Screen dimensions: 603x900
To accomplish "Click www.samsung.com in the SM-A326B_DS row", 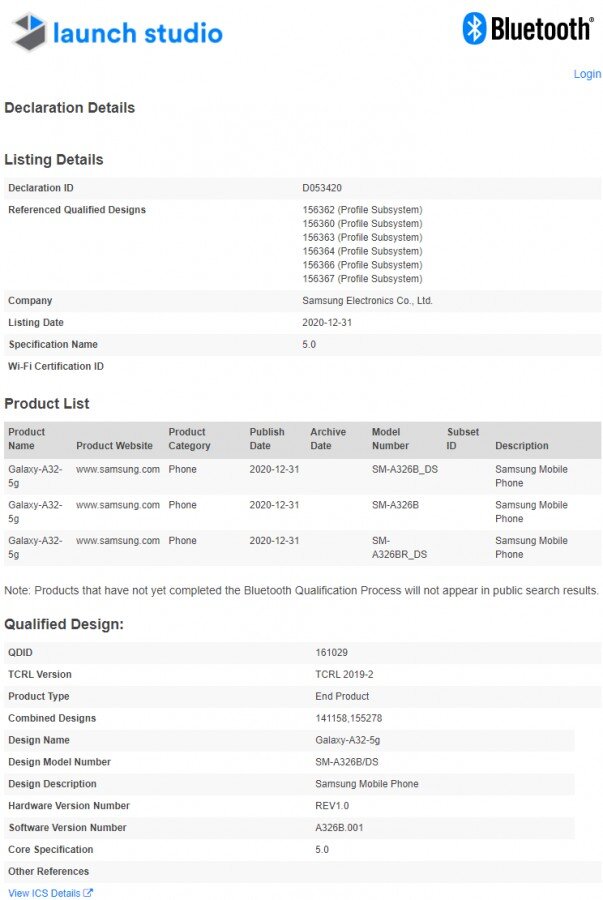I will click(118, 470).
